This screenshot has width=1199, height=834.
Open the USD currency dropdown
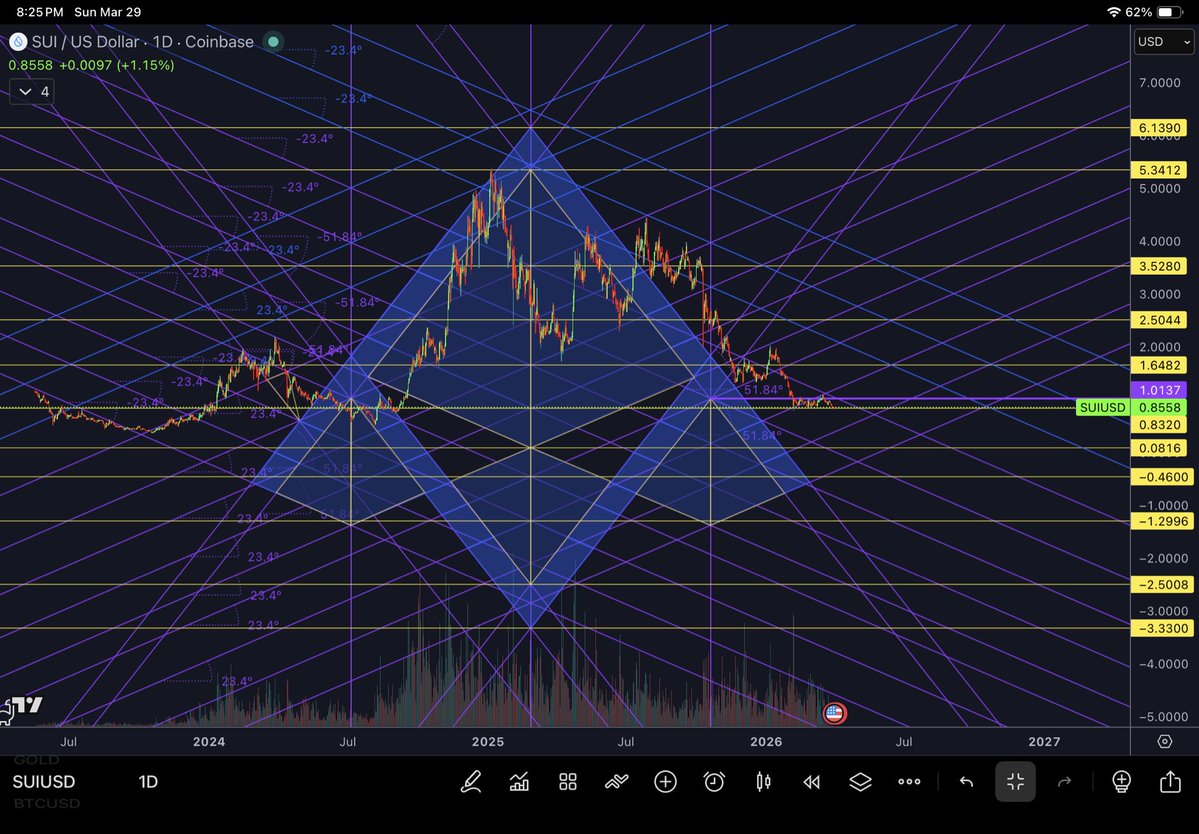coord(1163,42)
